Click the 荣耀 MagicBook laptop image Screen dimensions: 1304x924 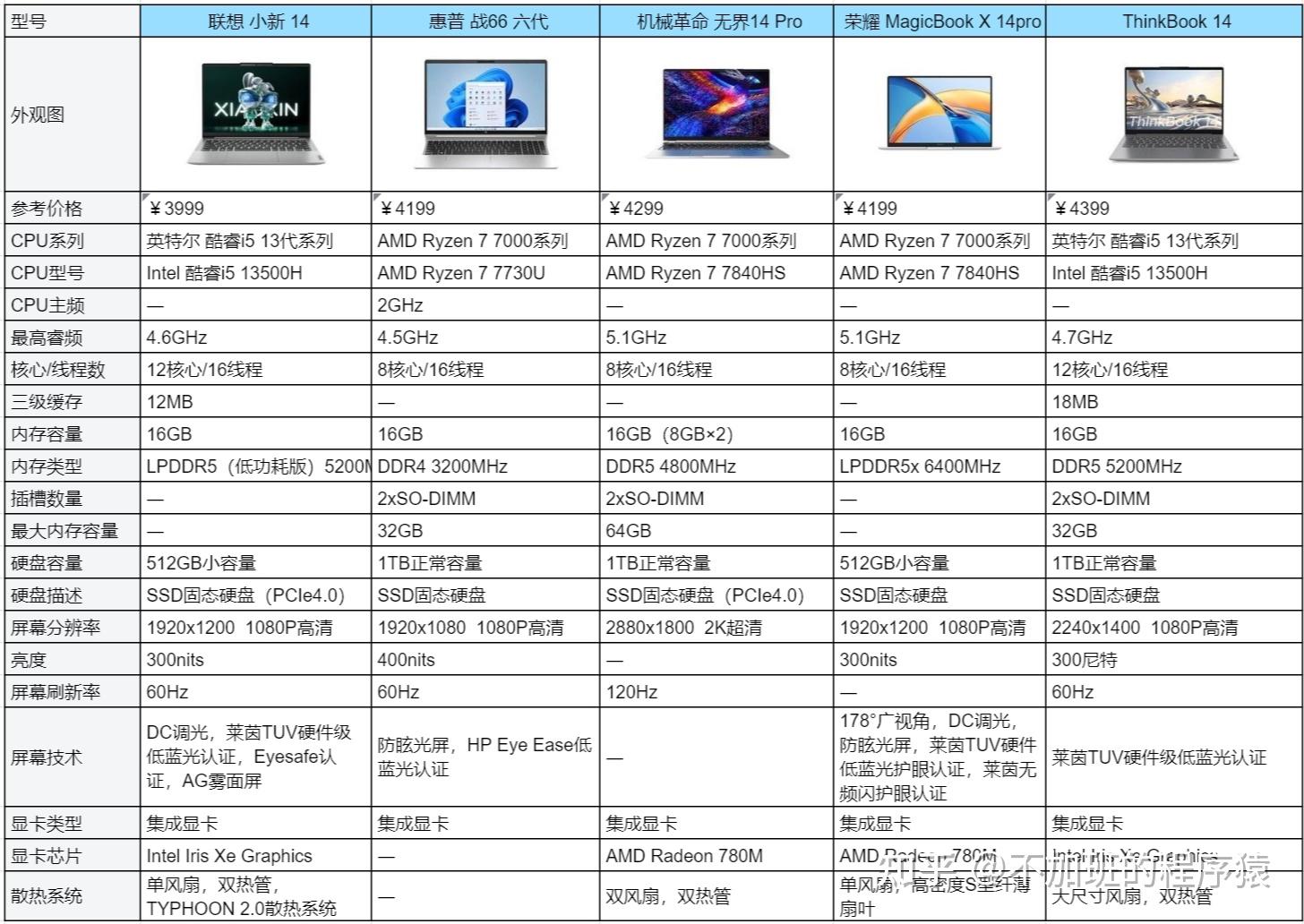tap(939, 112)
